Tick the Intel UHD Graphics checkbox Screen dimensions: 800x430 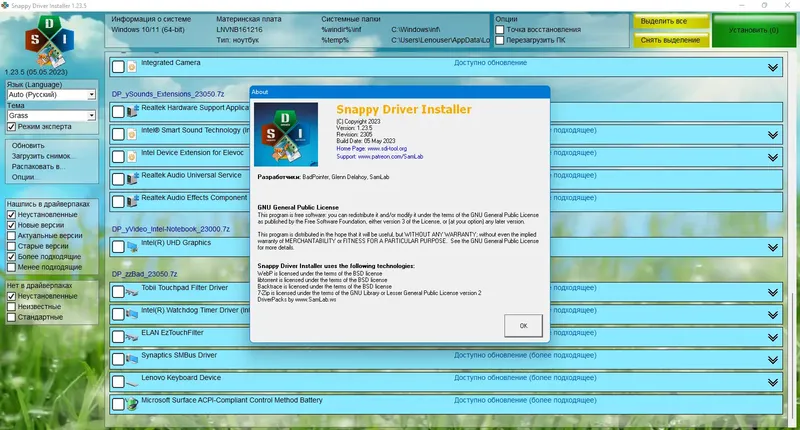[x=118, y=247]
